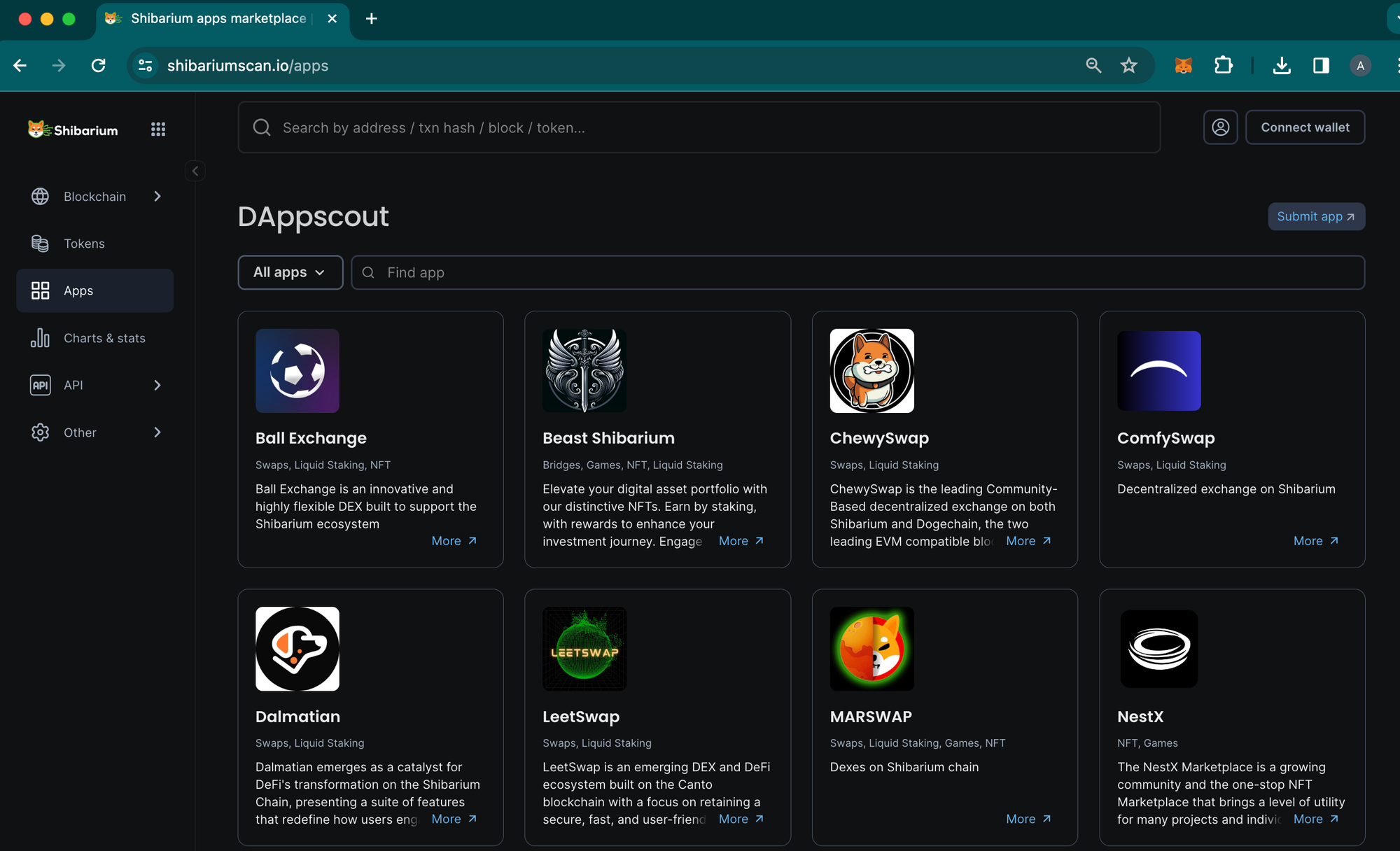
Task: Click the ChewySwap app icon
Action: click(871, 371)
